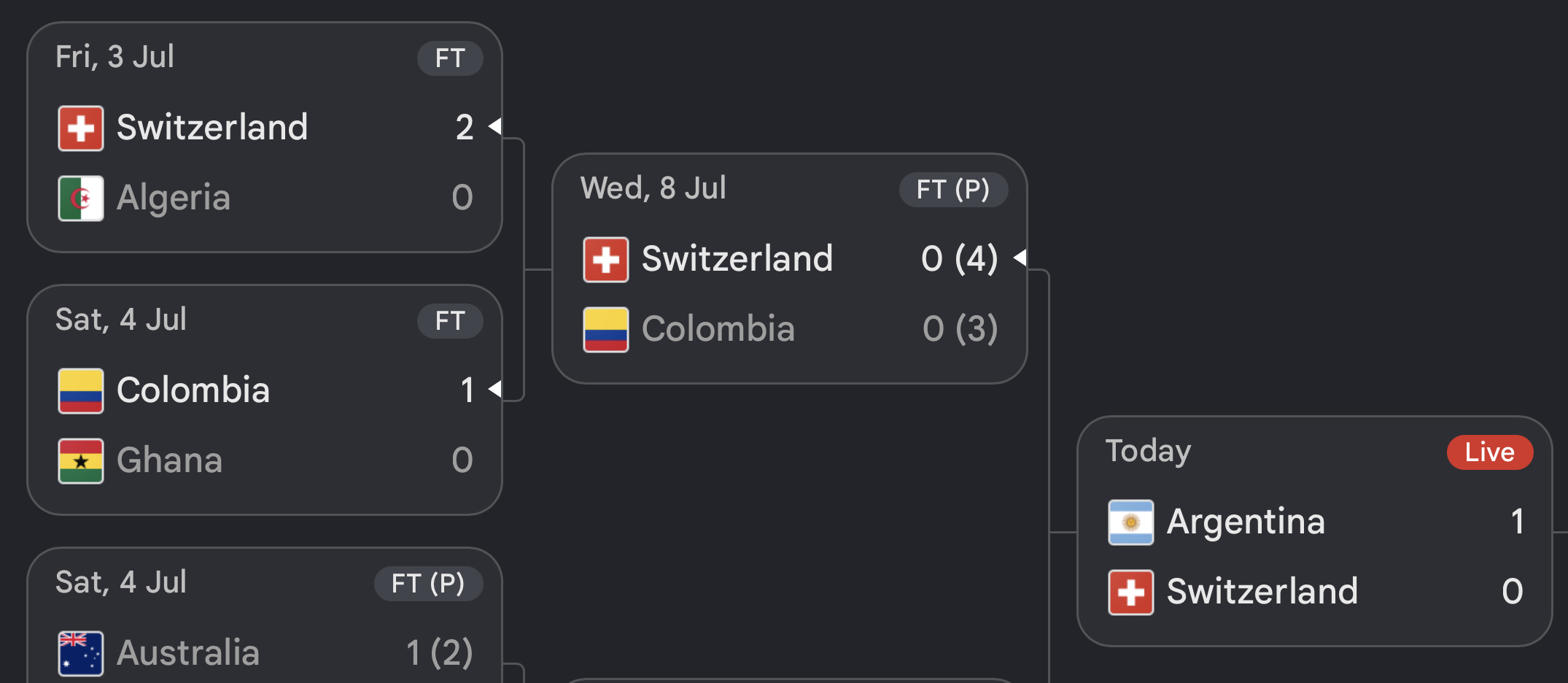Click the Argentina flag icon
Screen dimensions: 1568x683
point(1131,522)
